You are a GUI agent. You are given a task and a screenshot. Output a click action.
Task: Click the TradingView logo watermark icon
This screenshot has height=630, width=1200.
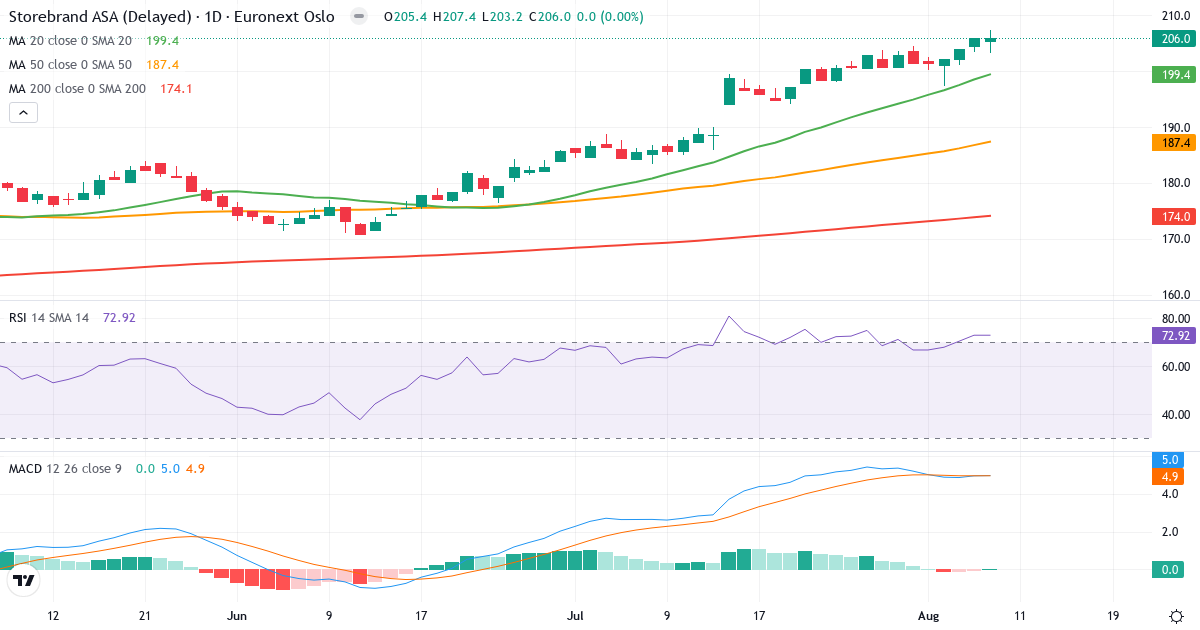(x=24, y=580)
